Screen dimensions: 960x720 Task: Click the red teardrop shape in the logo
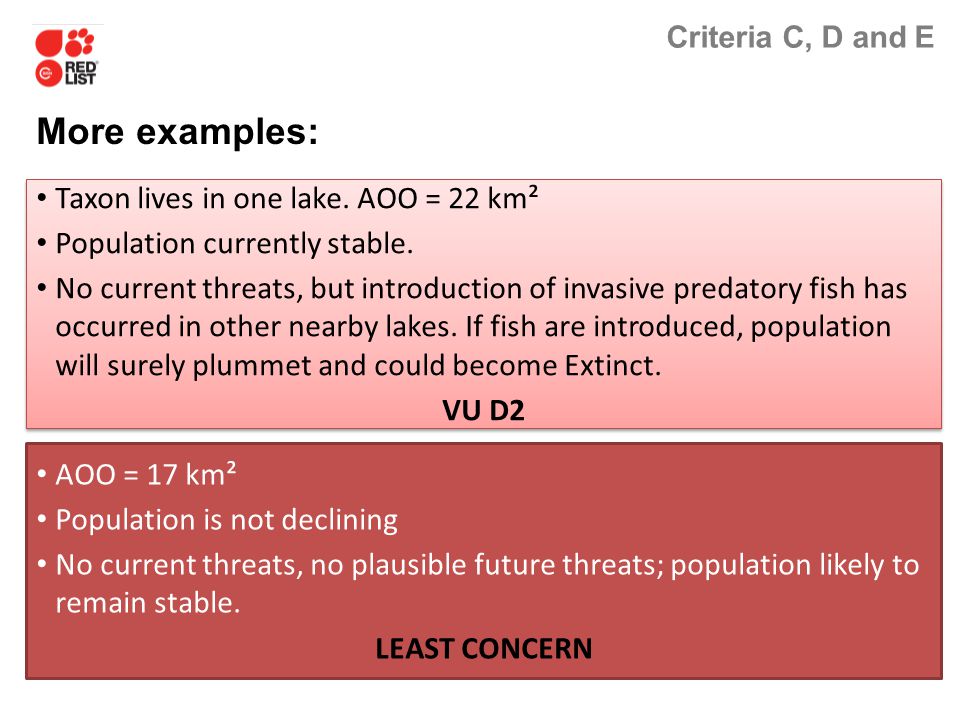coord(49,43)
